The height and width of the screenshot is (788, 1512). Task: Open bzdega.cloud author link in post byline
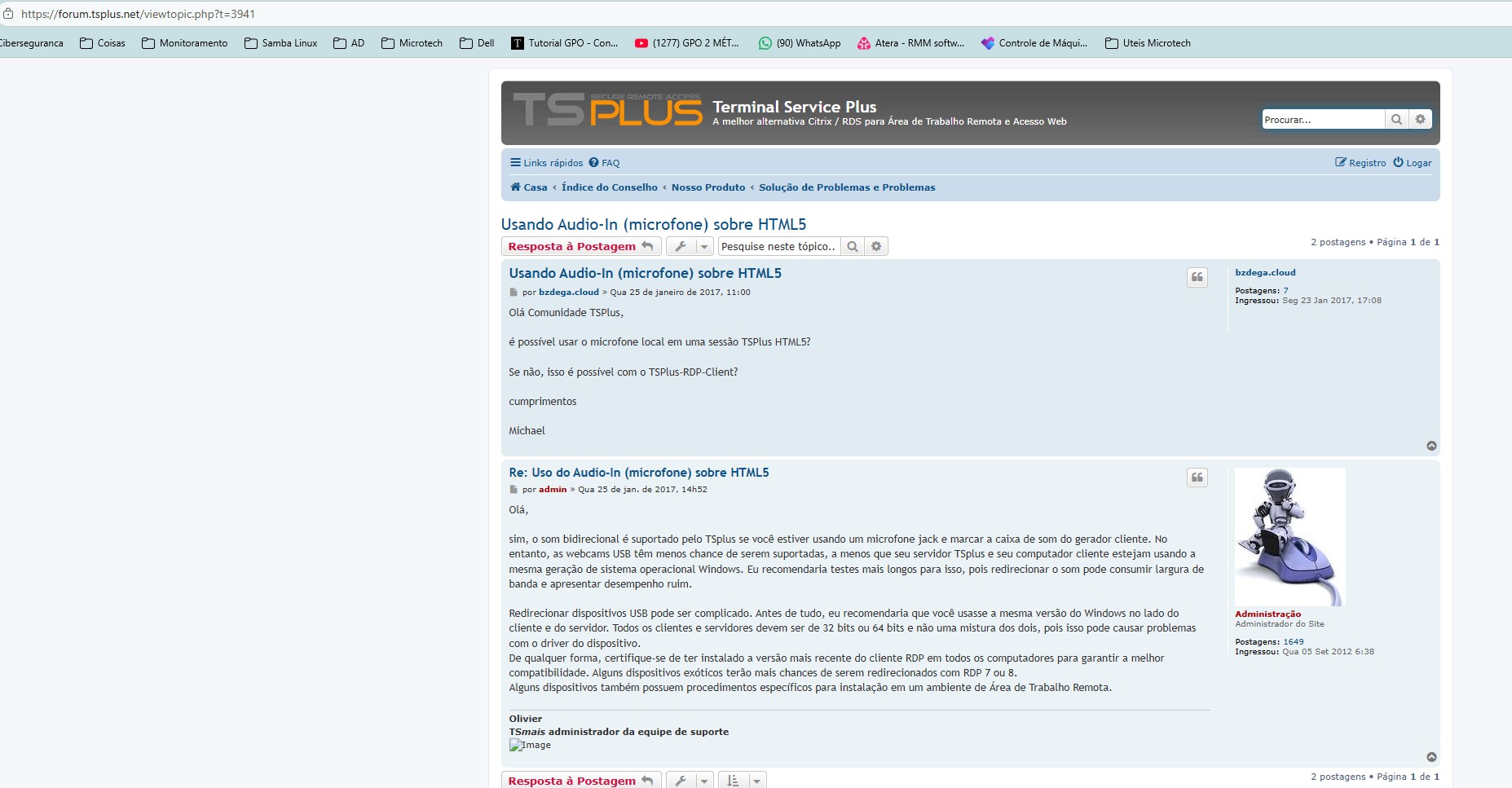pyautogui.click(x=569, y=292)
